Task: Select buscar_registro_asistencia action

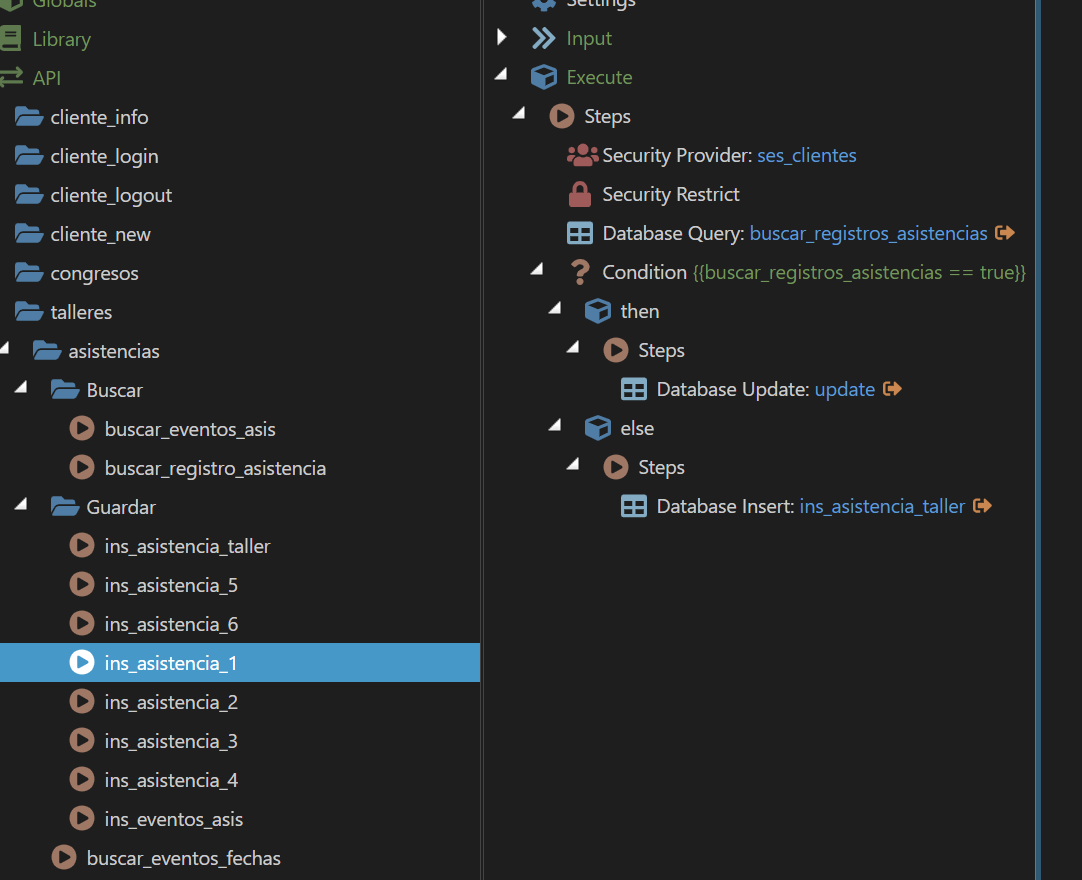Action: (215, 468)
